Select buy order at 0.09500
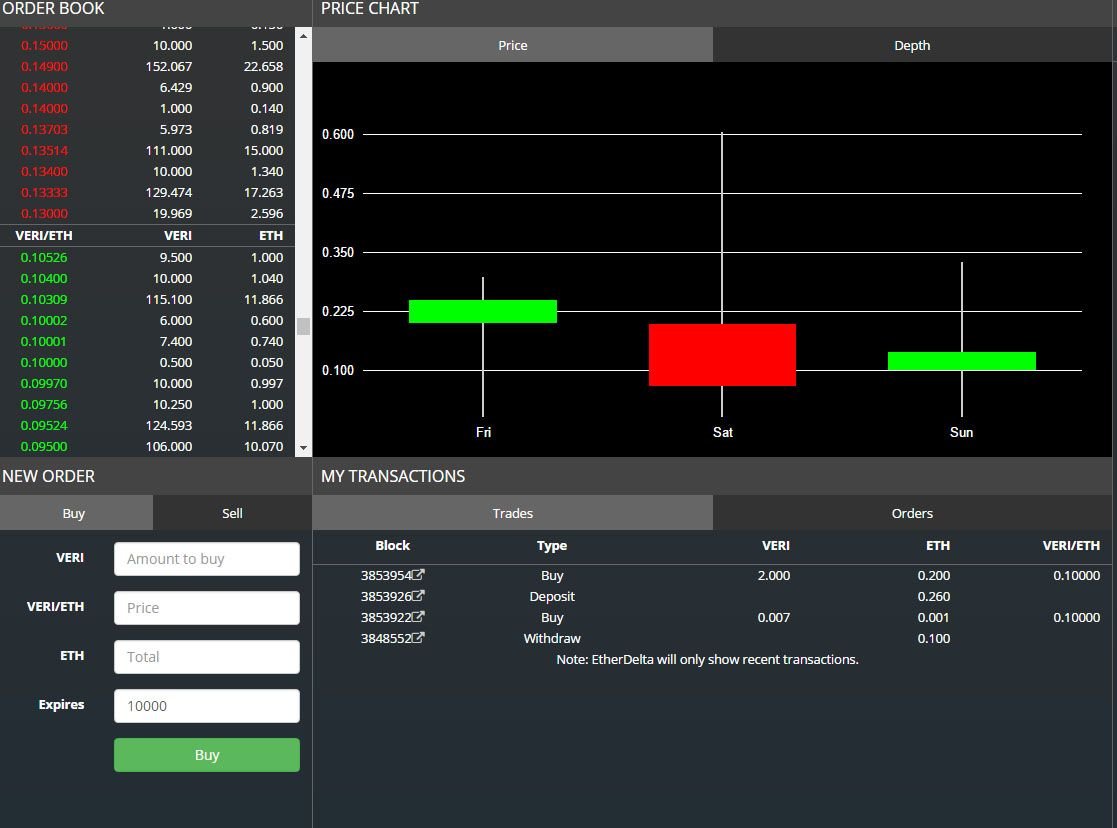 pos(148,446)
